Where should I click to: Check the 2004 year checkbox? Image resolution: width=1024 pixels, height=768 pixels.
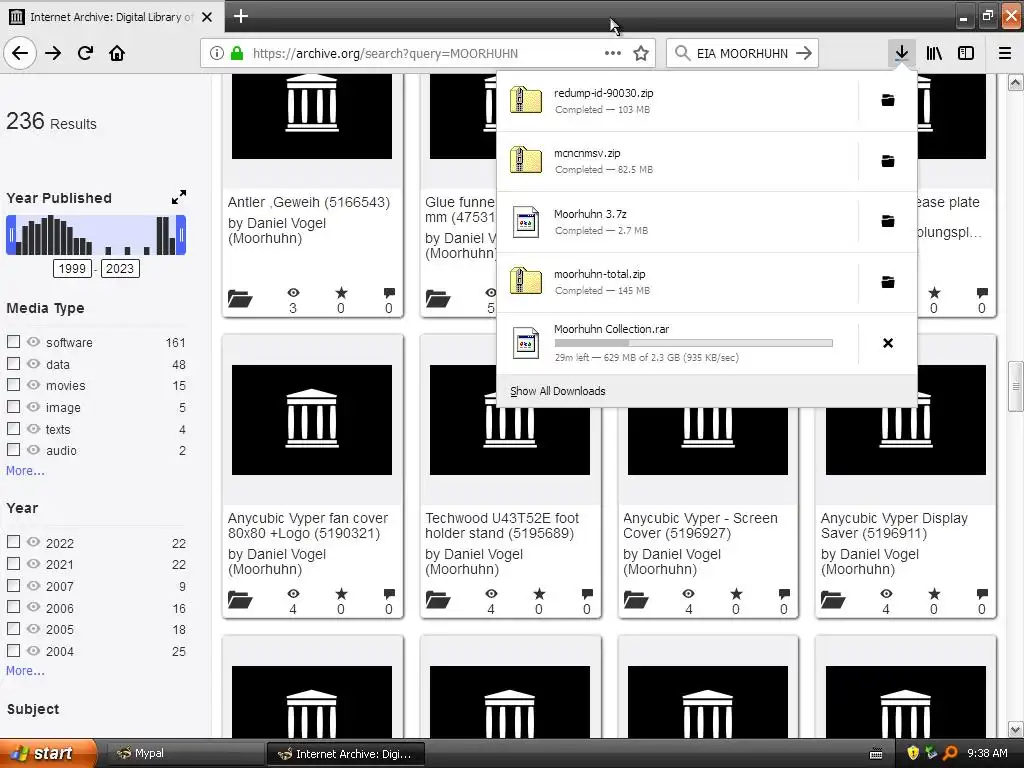(x=13, y=650)
